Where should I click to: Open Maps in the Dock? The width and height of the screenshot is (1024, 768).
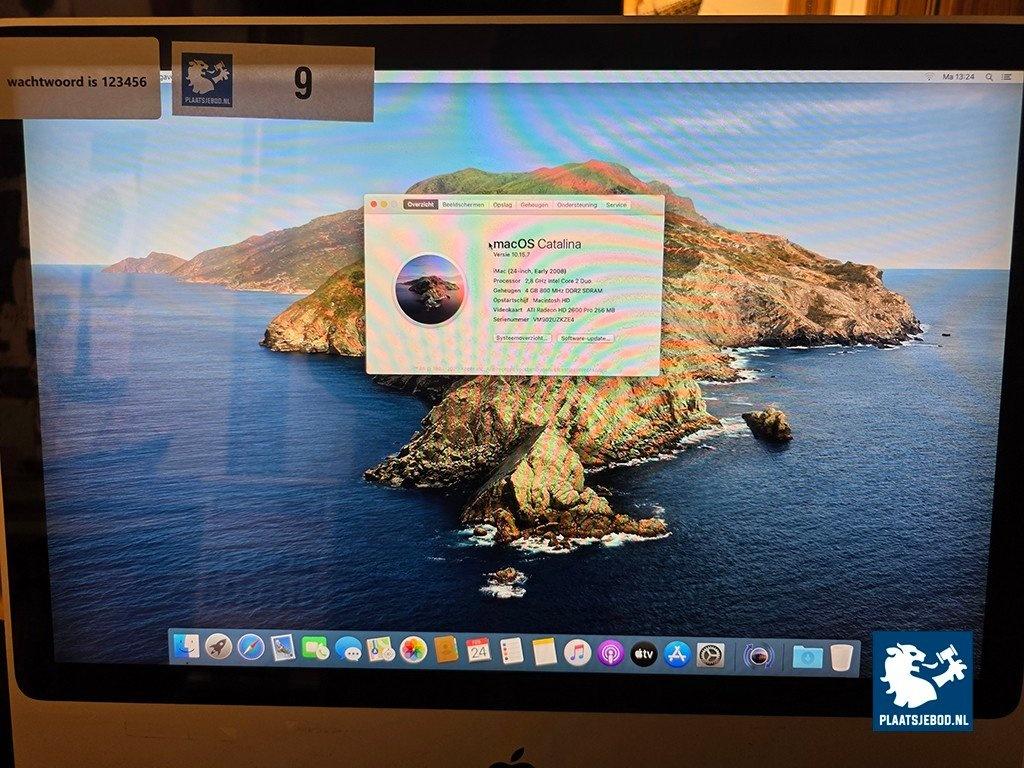pyautogui.click(x=380, y=650)
